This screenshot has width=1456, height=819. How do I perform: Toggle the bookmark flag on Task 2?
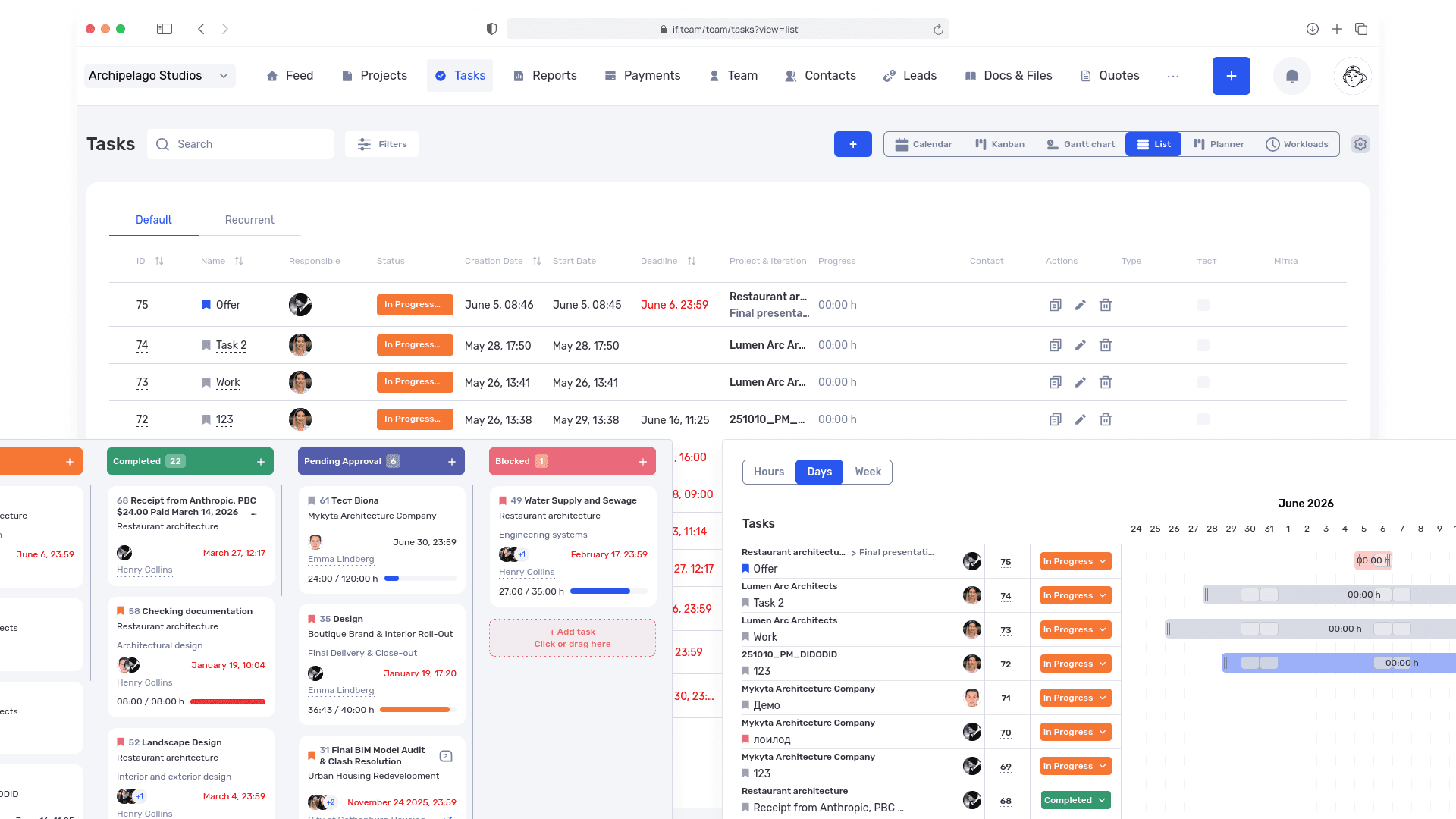click(x=206, y=345)
